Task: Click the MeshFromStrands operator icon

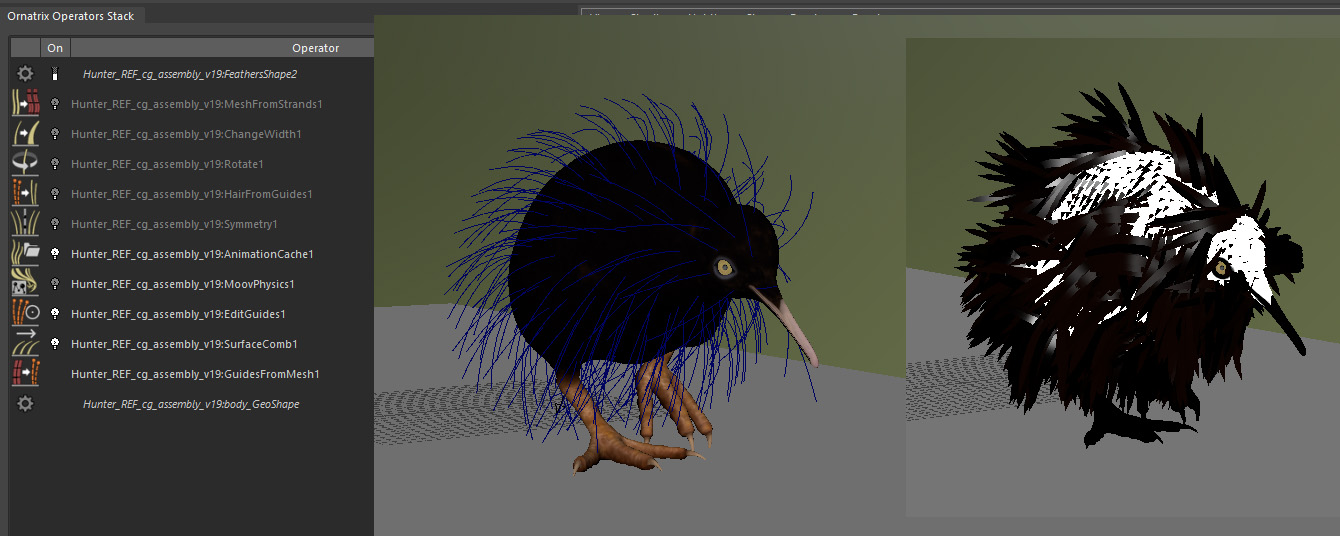Action: click(25, 104)
